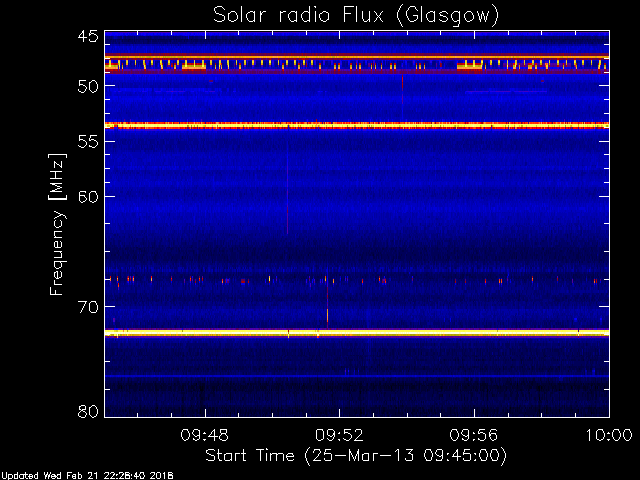Click the 'Start Time (25-Mar-13 09:45:00)' label
This screenshot has width=640, height=480.
356,455
